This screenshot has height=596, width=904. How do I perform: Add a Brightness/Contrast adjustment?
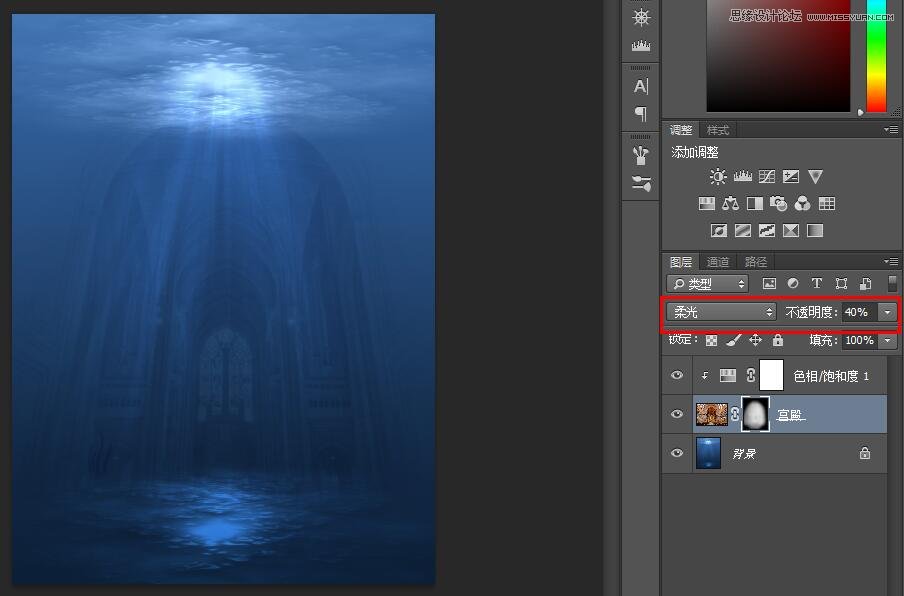pos(718,176)
